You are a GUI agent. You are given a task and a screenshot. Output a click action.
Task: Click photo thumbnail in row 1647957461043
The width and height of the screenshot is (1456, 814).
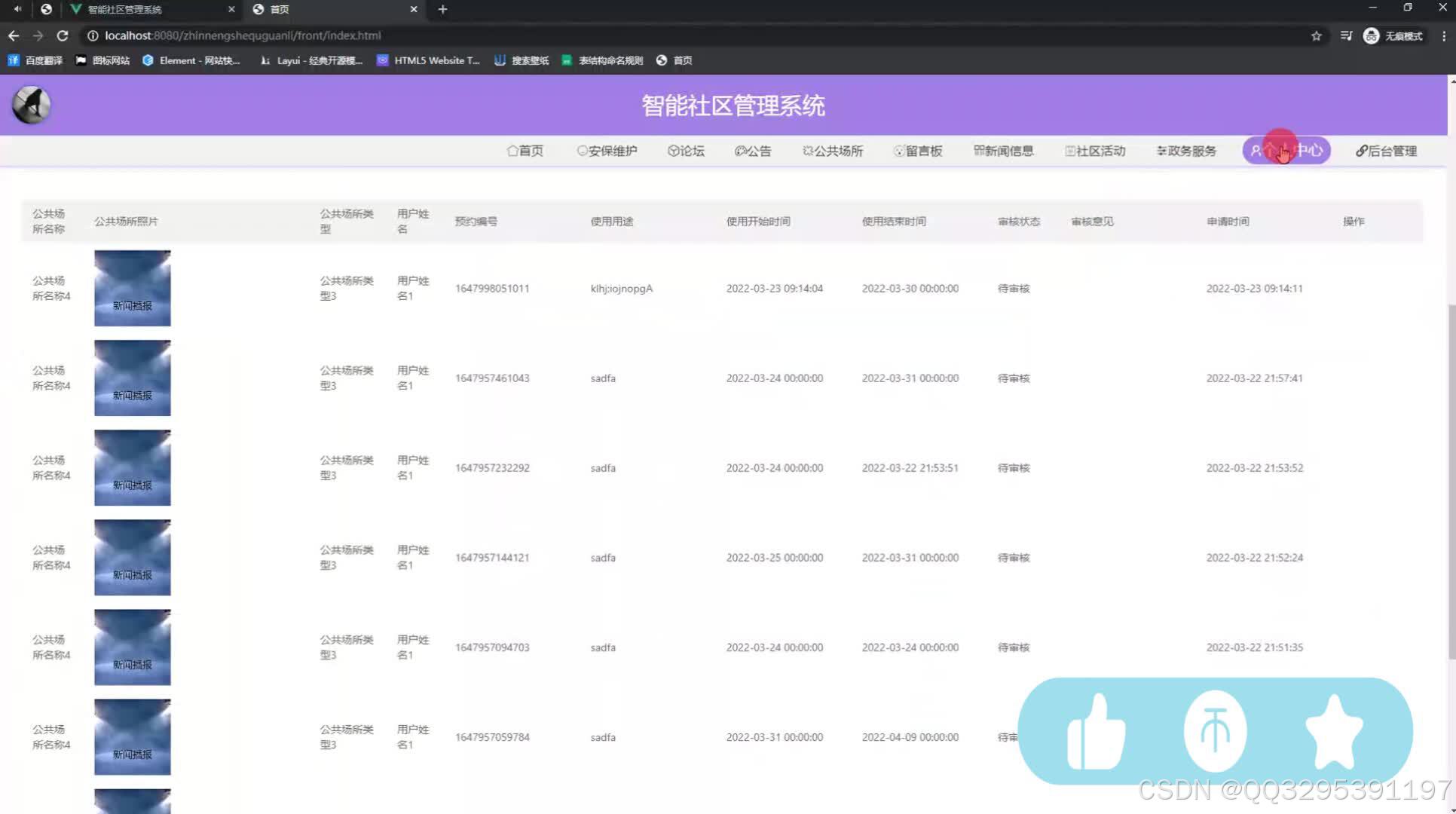133,378
